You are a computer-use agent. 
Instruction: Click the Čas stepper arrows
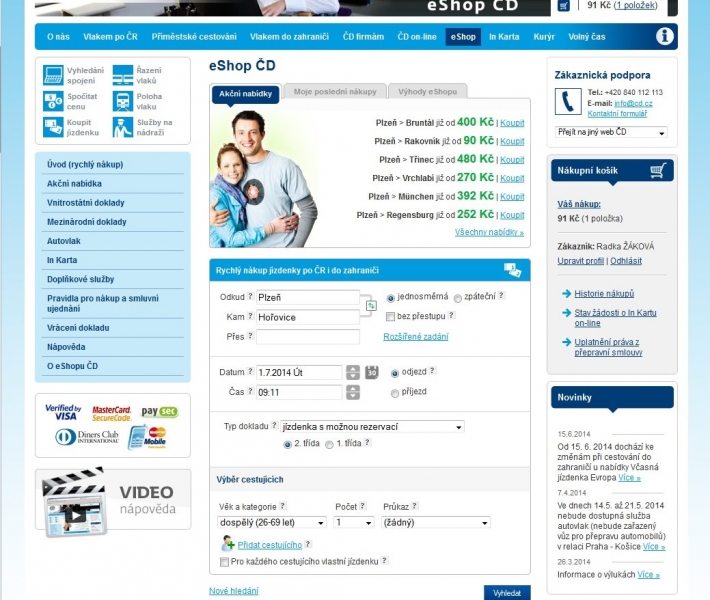(x=353, y=392)
